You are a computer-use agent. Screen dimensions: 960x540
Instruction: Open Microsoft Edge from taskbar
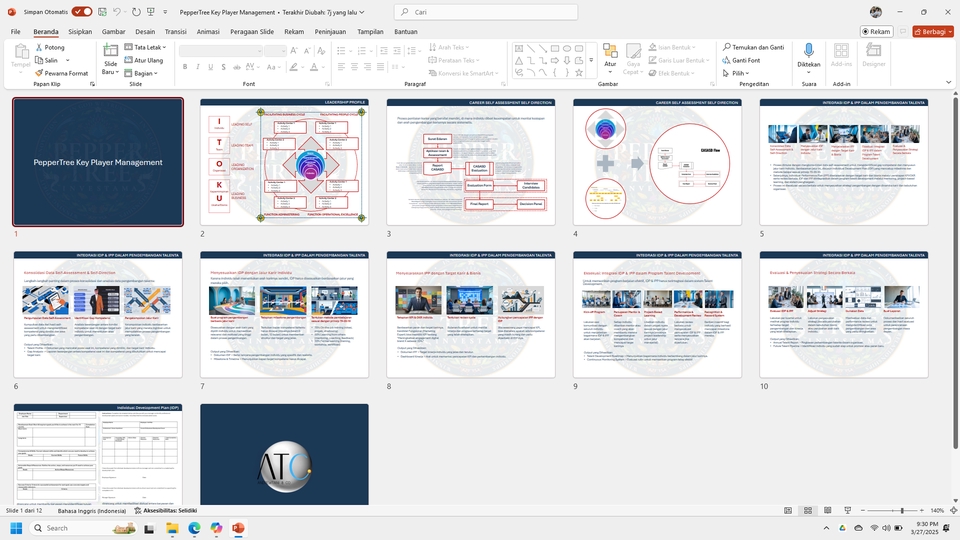[x=194, y=528]
